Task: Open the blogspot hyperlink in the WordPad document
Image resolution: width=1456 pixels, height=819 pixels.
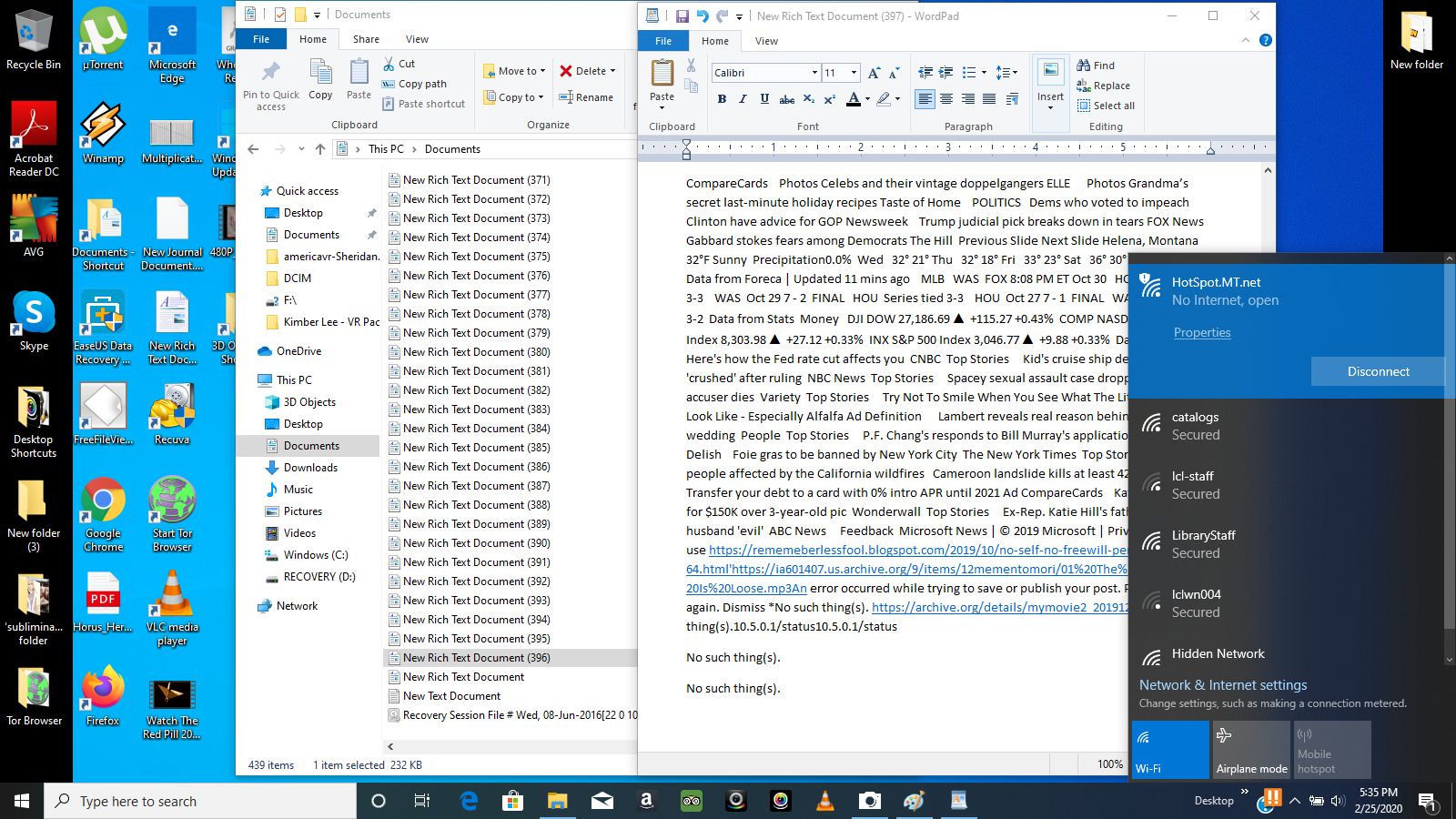Action: pos(918,550)
